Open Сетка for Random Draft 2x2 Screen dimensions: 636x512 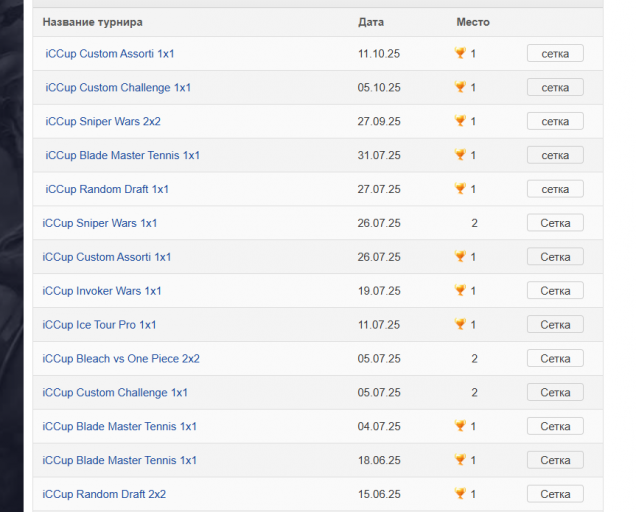[555, 494]
